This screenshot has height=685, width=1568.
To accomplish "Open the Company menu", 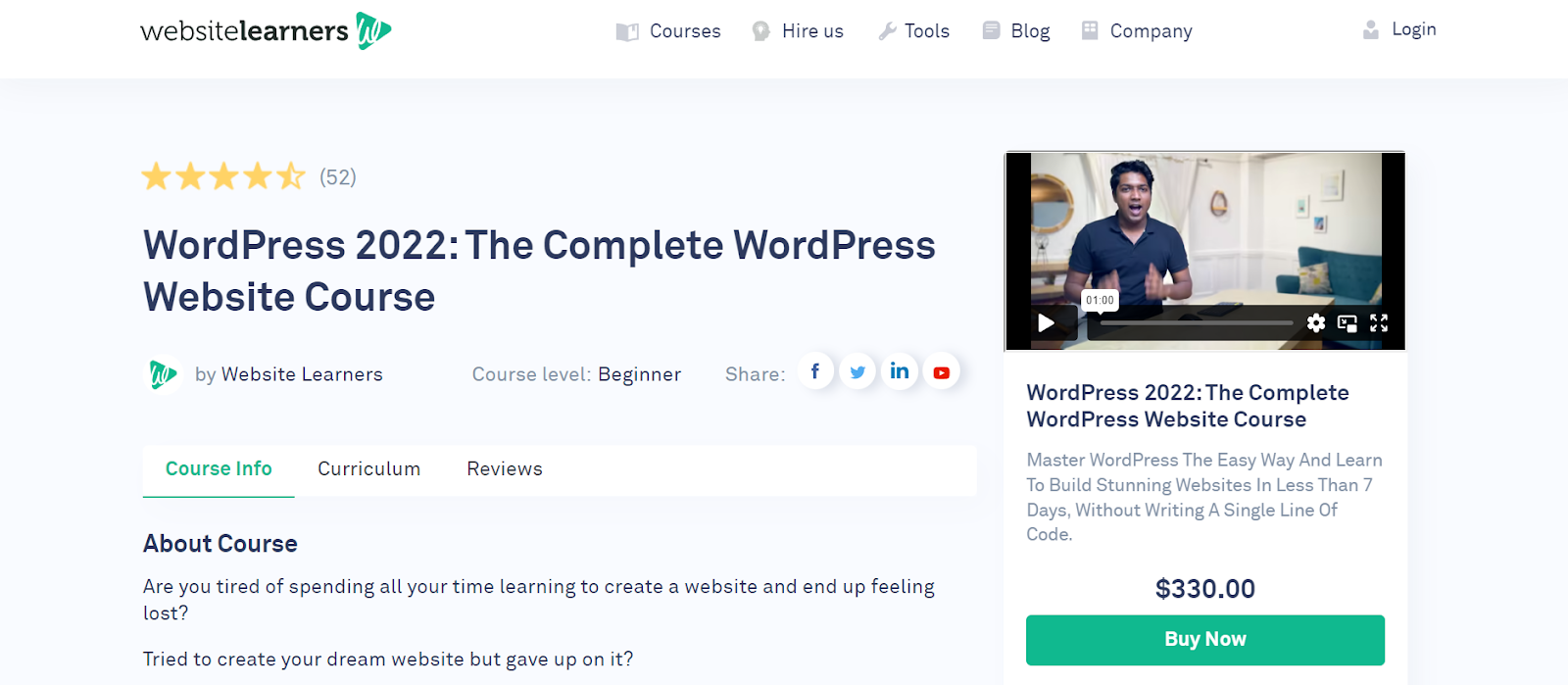I will pyautogui.click(x=1151, y=31).
